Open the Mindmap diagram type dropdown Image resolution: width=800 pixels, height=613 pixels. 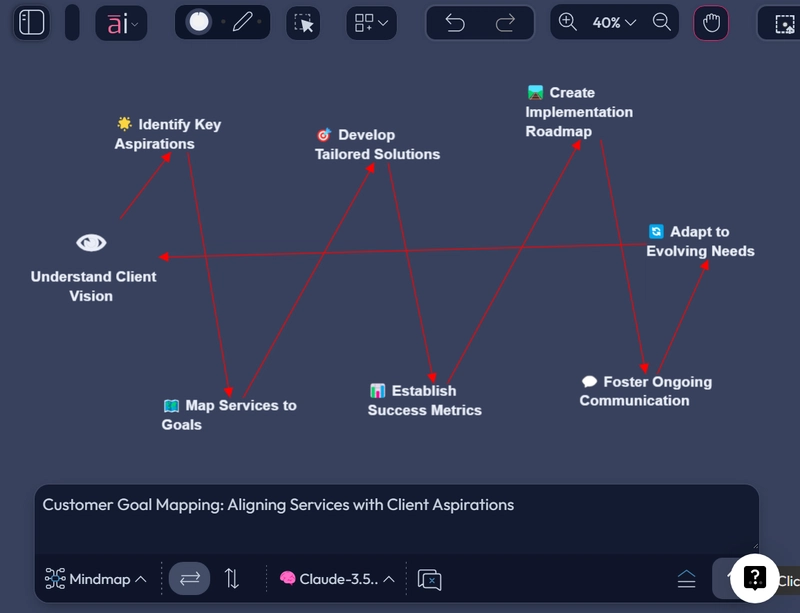click(95, 579)
